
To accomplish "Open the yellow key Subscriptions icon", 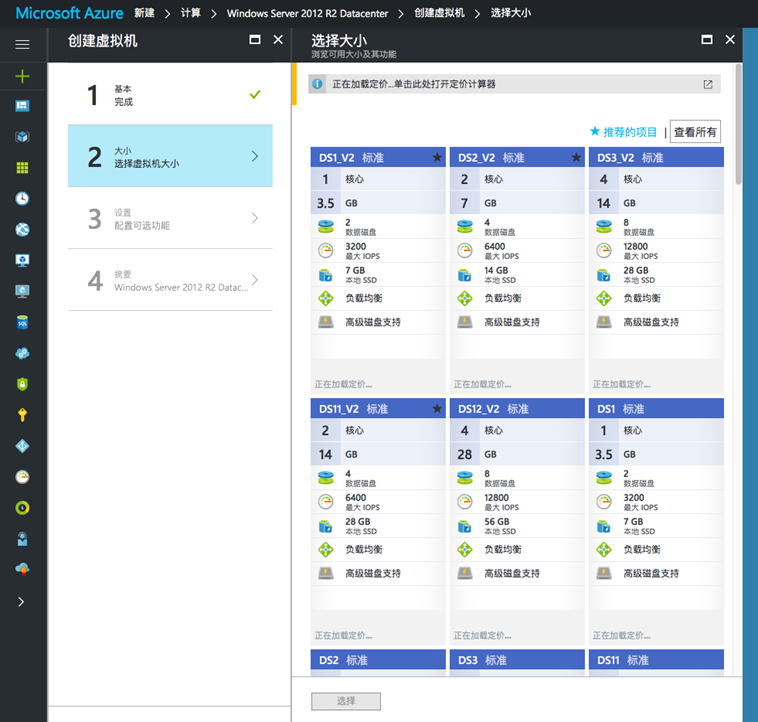I will click(22, 415).
